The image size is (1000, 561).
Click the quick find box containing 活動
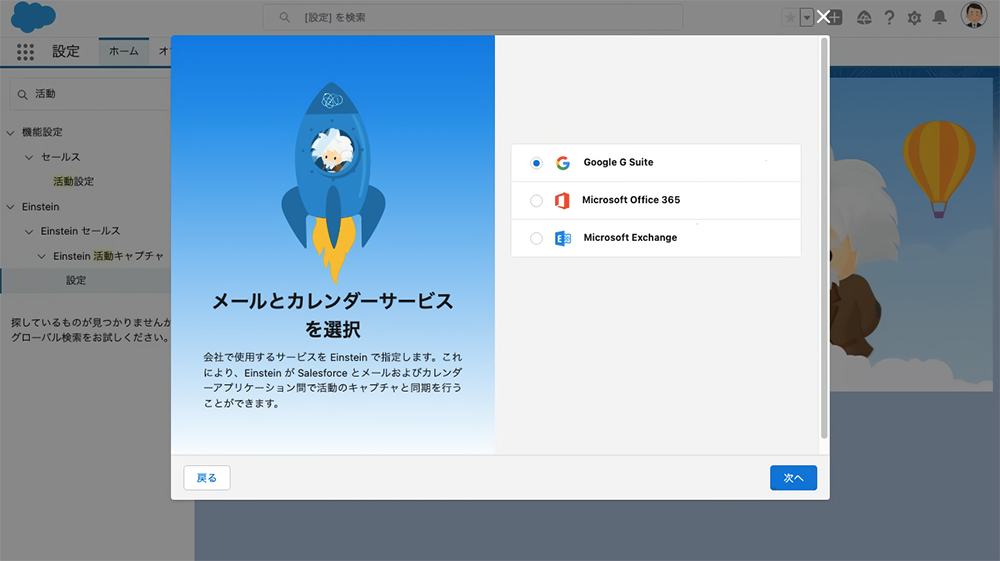(x=91, y=94)
